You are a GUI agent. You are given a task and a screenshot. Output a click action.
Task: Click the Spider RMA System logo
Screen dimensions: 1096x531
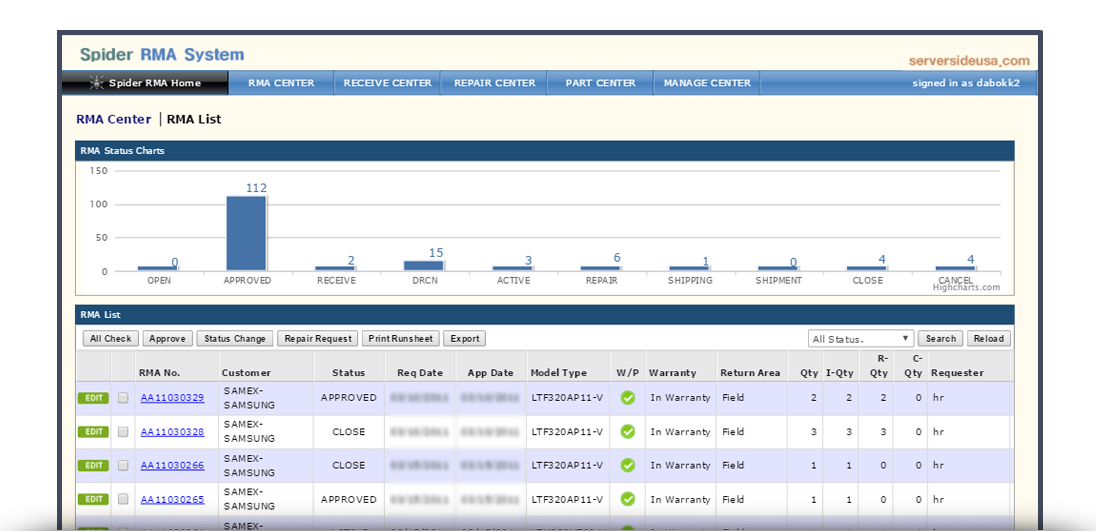162,54
